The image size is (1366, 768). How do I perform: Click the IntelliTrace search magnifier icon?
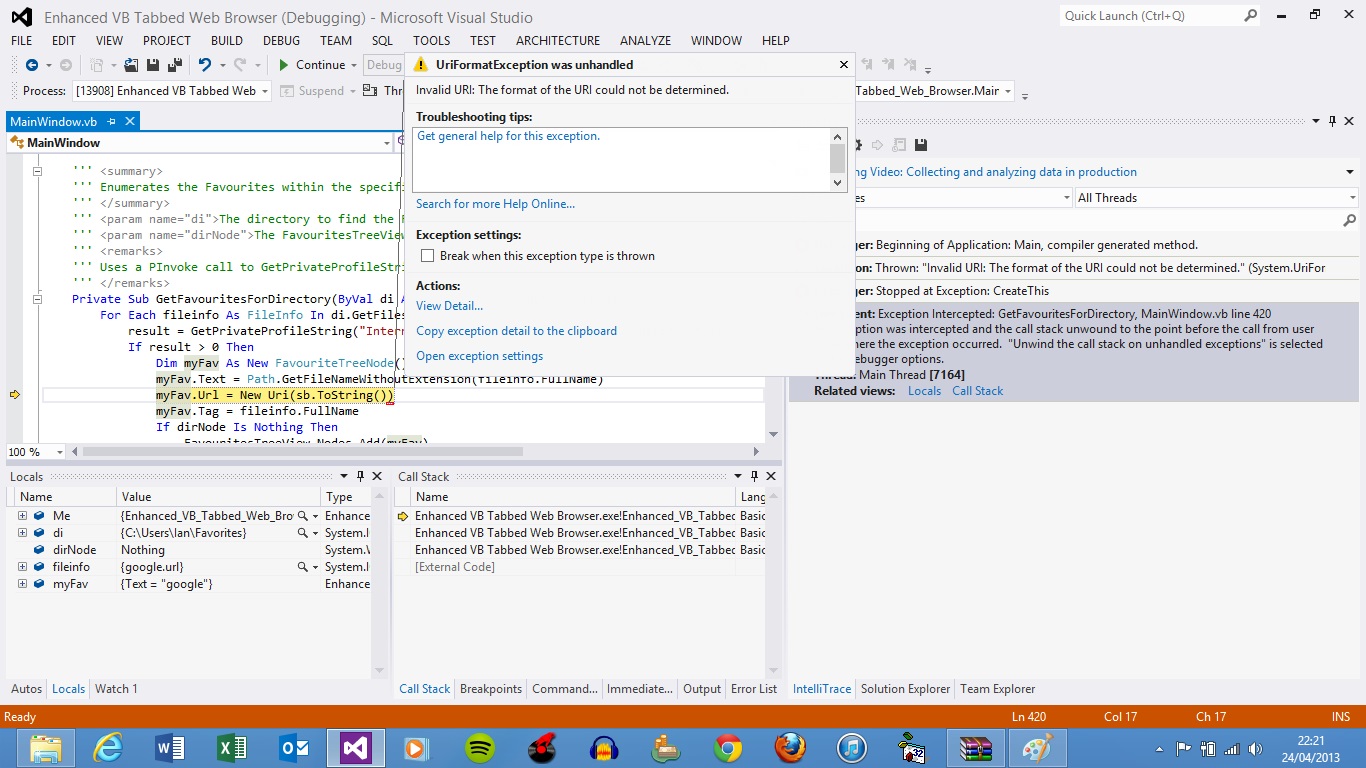[x=1349, y=221]
